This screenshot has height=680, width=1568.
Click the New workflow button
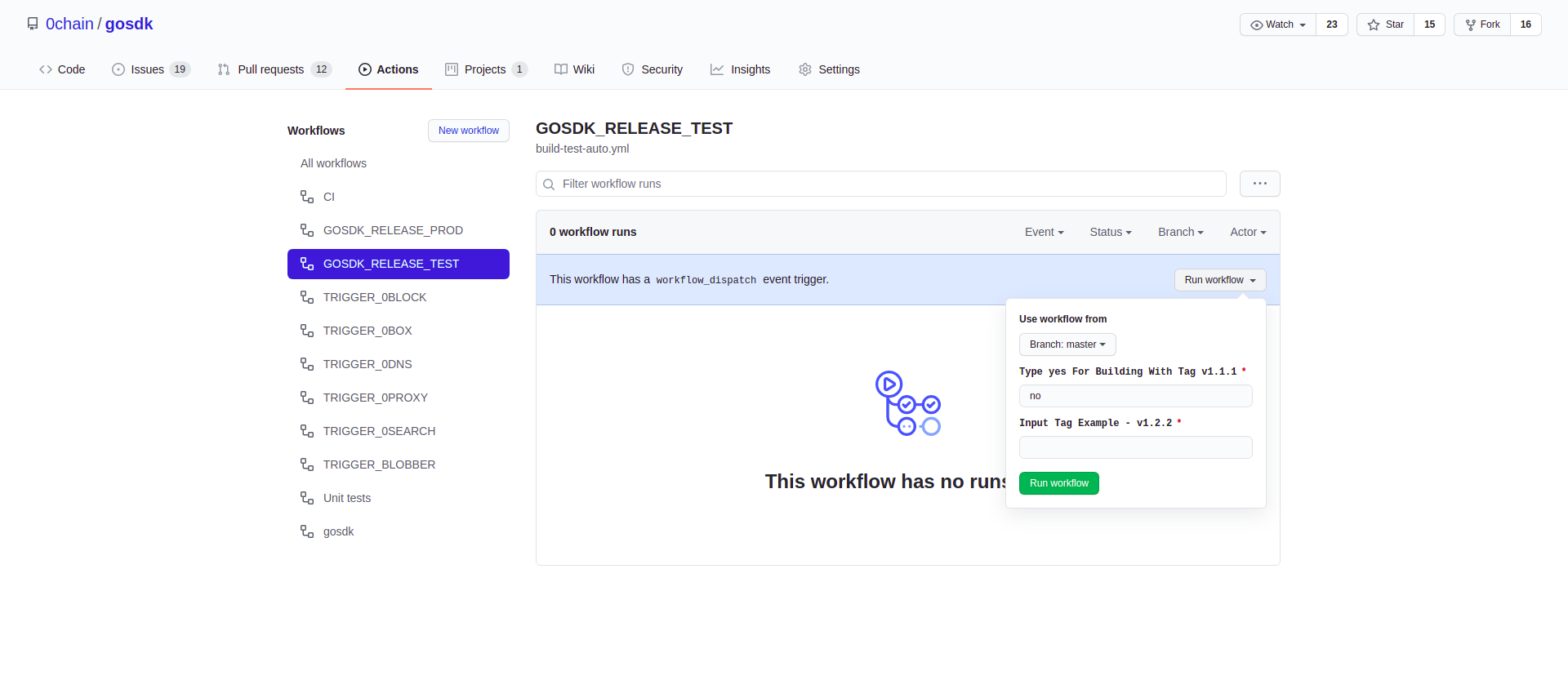pos(469,131)
